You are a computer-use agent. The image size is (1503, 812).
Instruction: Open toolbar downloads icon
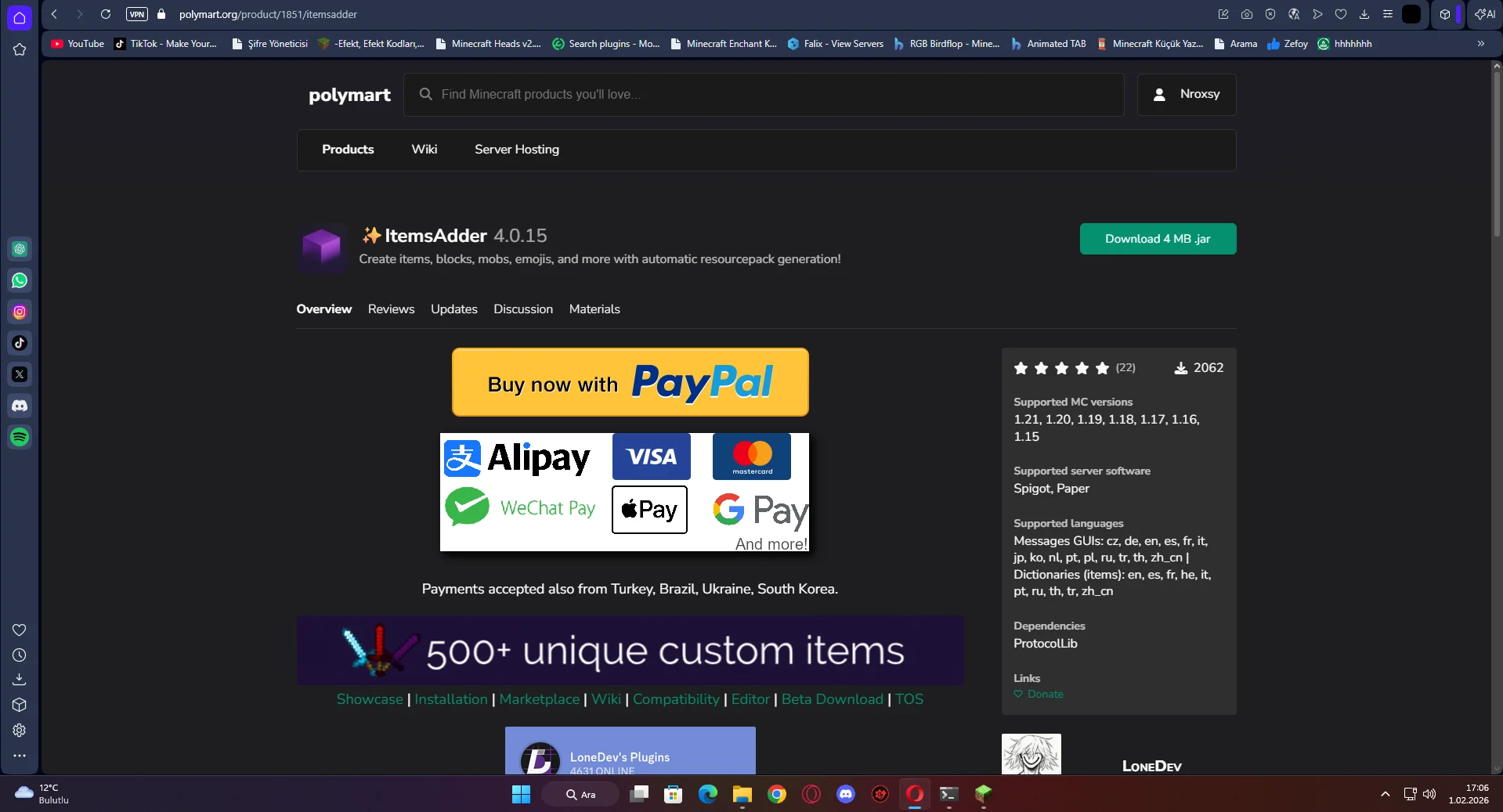coord(1364,14)
